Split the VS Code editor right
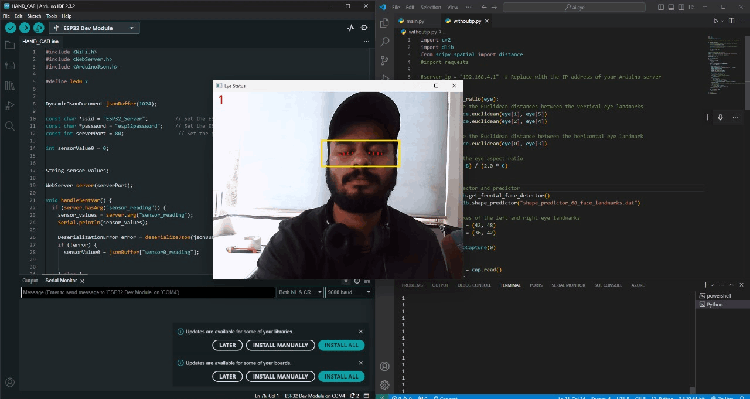 pyautogui.click(x=730, y=21)
